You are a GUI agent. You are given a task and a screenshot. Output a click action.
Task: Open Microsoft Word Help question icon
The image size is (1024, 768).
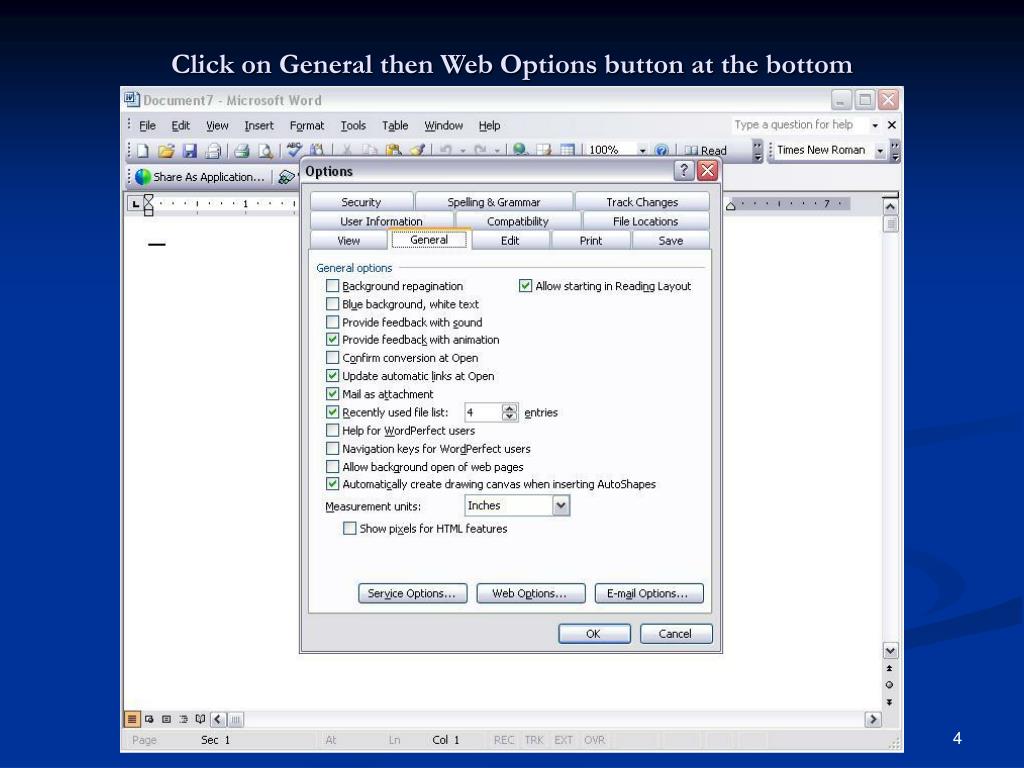[x=662, y=151]
